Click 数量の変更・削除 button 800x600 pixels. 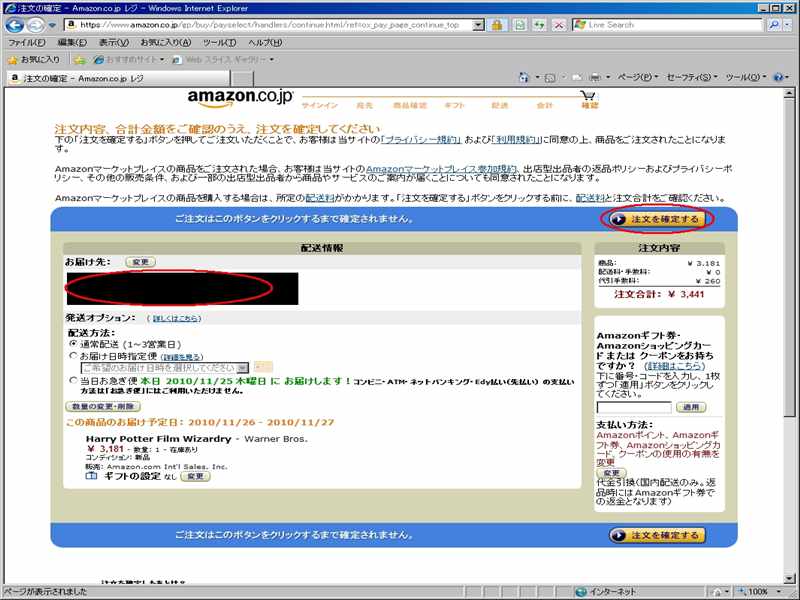[103, 407]
